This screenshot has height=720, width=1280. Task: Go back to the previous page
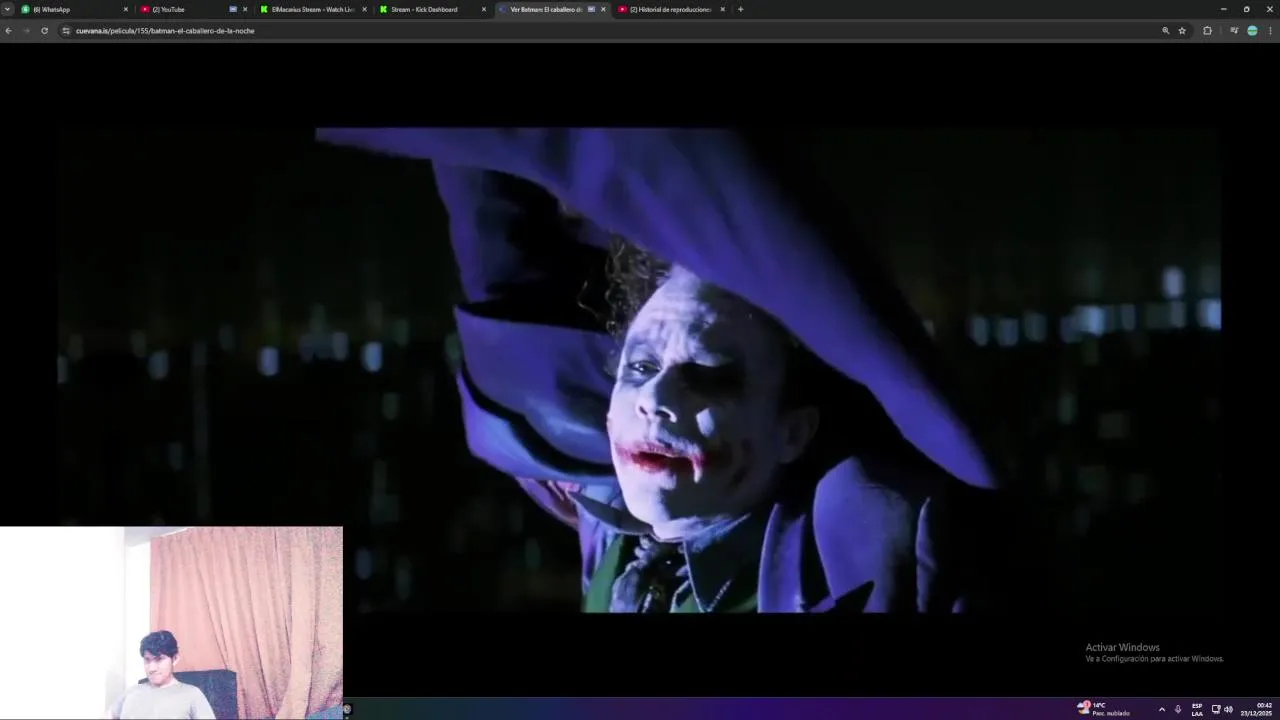[x=8, y=31]
